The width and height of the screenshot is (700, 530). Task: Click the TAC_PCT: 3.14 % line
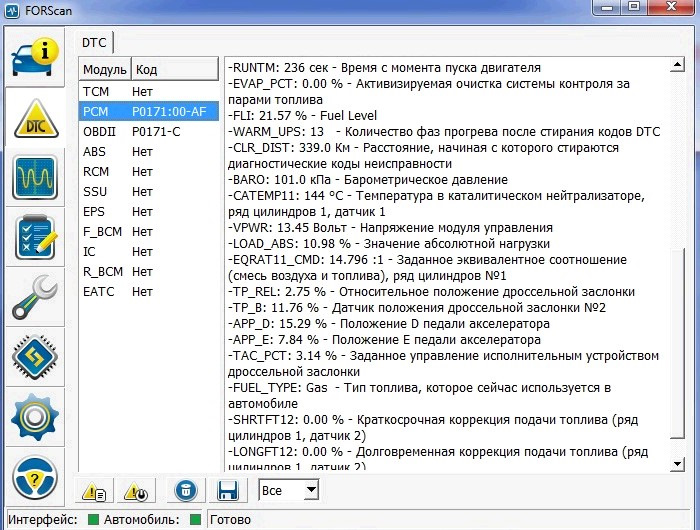pos(443,364)
